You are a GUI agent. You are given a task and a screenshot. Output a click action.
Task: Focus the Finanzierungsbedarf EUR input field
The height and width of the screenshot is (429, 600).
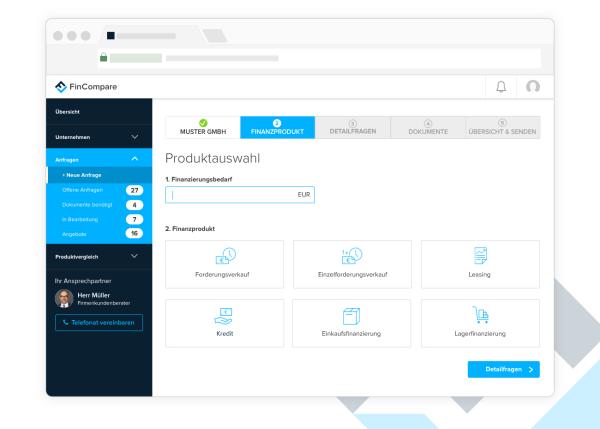(x=240, y=195)
